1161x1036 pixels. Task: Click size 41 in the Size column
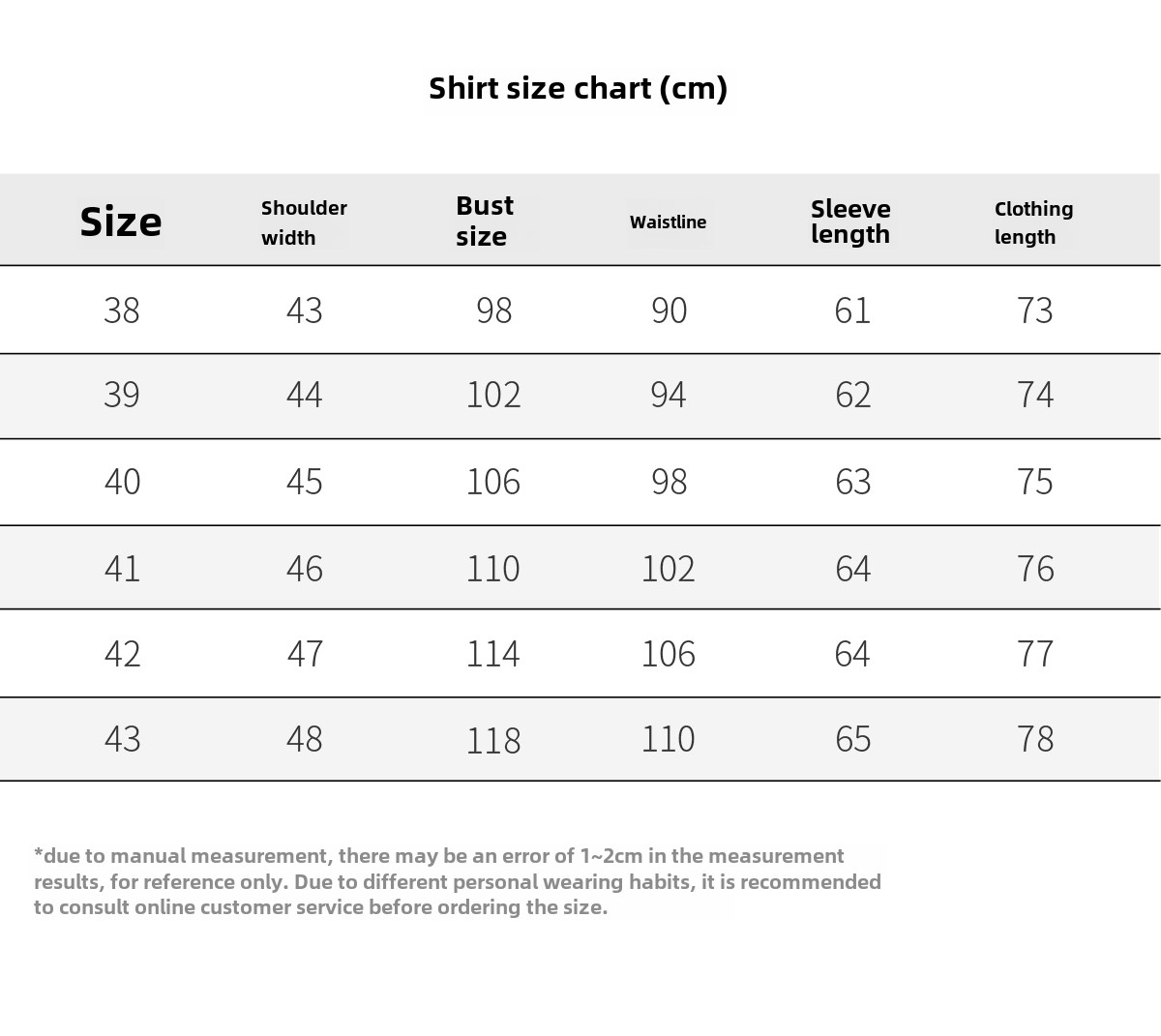point(122,569)
